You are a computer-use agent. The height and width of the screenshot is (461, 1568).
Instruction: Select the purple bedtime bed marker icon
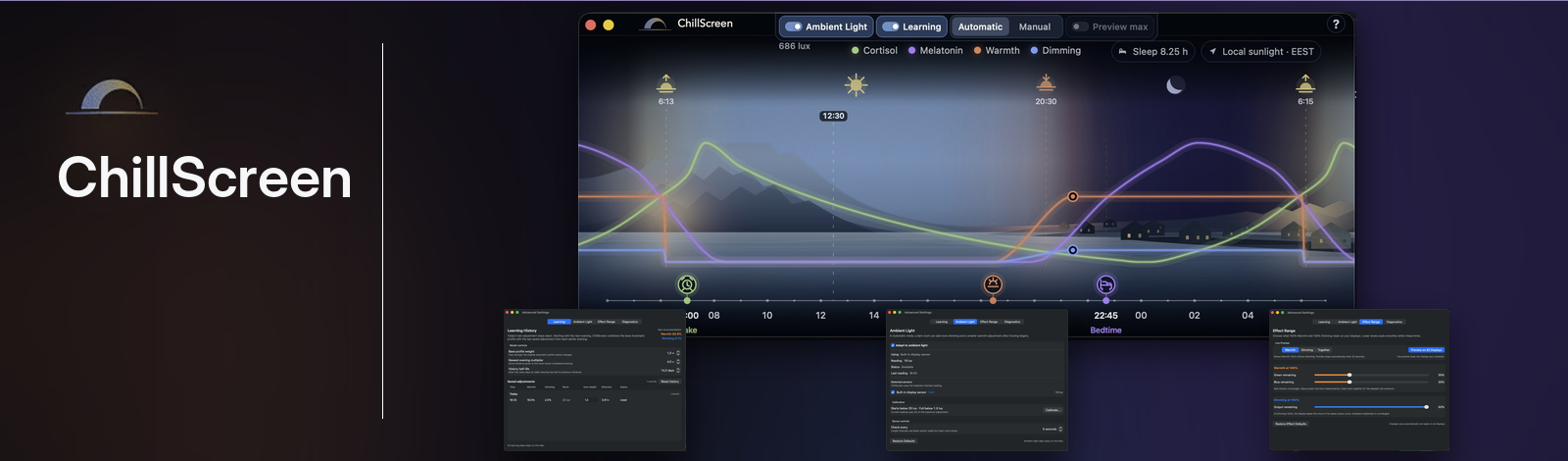[1105, 284]
